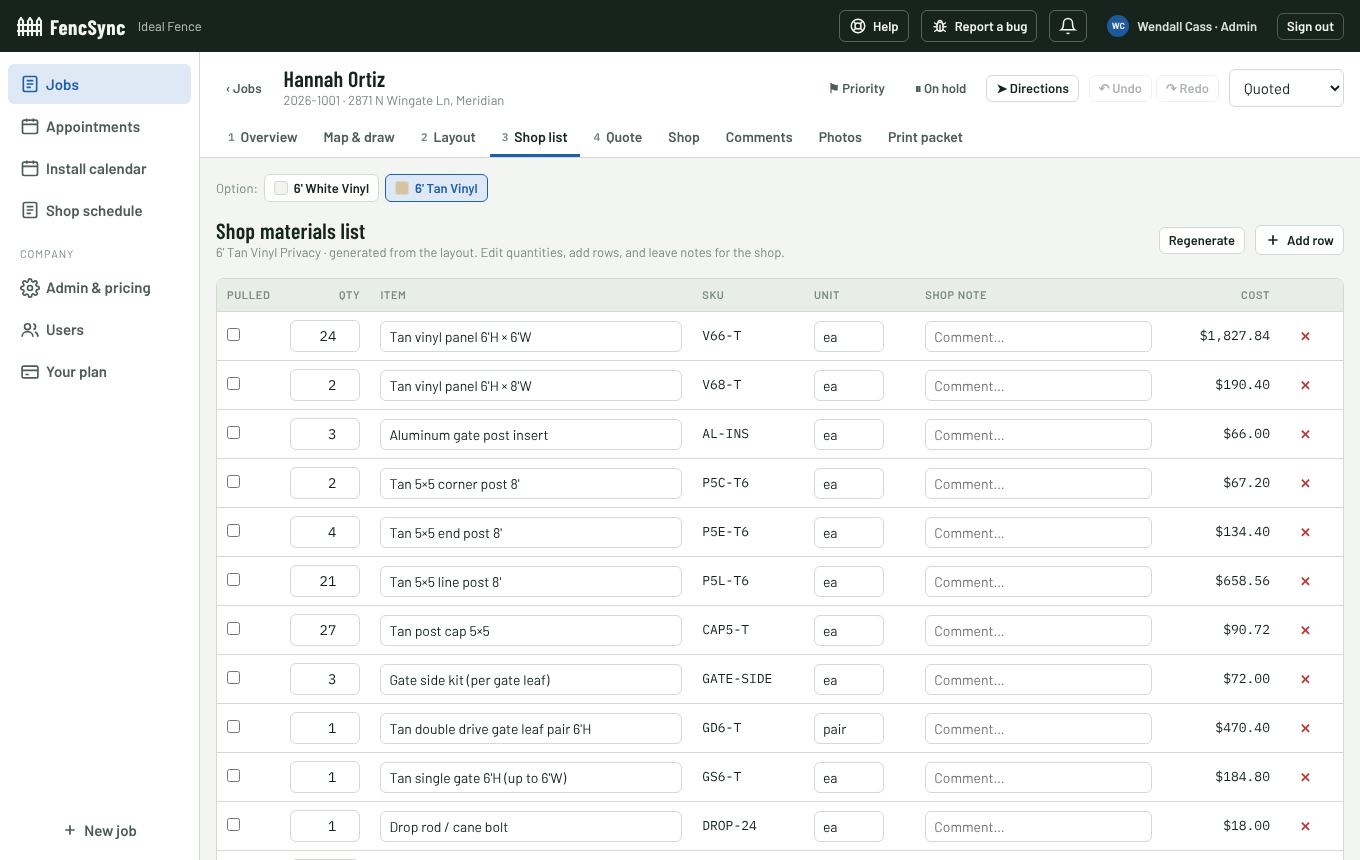Click the Sign out button
The height and width of the screenshot is (860, 1360).
1310,26
